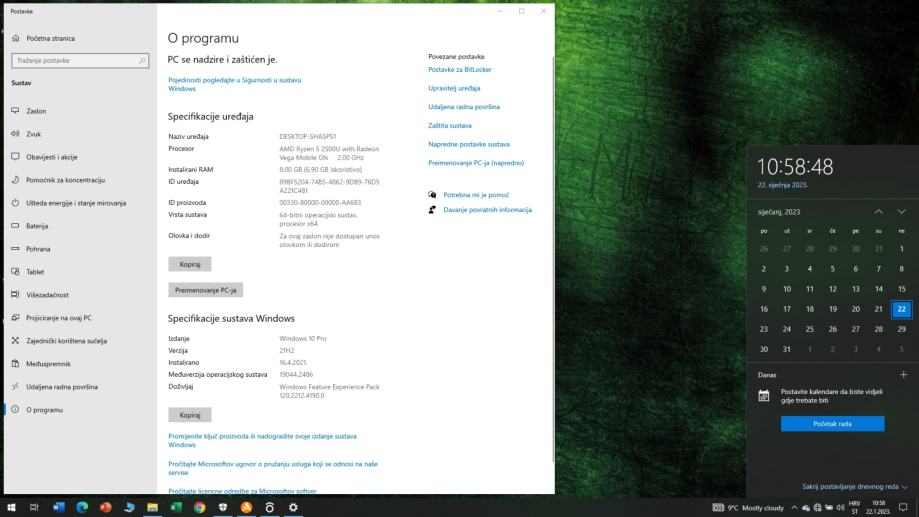This screenshot has height=517, width=919.
Task: Open the notification center icon
Action: pos(903,508)
